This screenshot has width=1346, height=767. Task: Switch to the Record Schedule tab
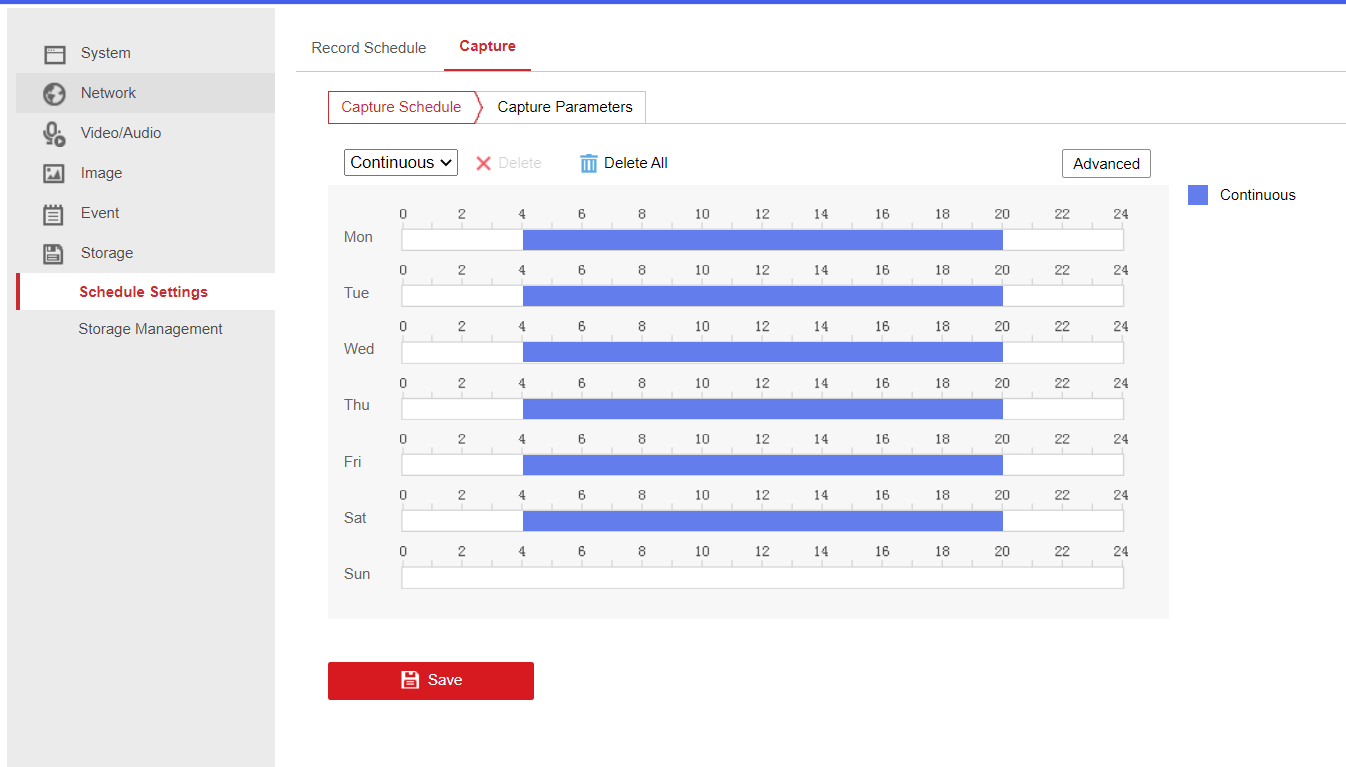click(x=368, y=48)
